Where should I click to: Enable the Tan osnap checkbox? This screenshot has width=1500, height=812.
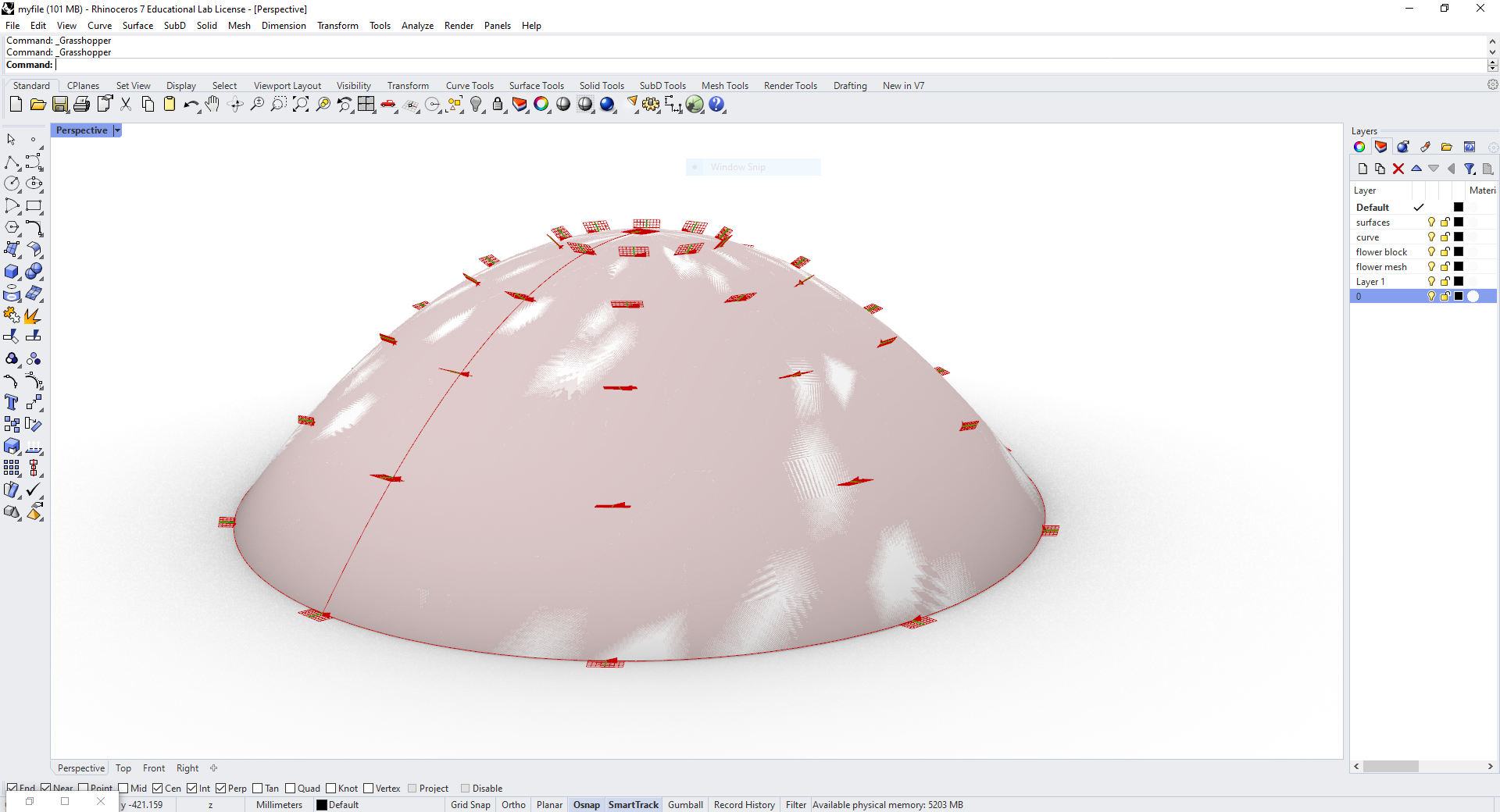click(258, 789)
